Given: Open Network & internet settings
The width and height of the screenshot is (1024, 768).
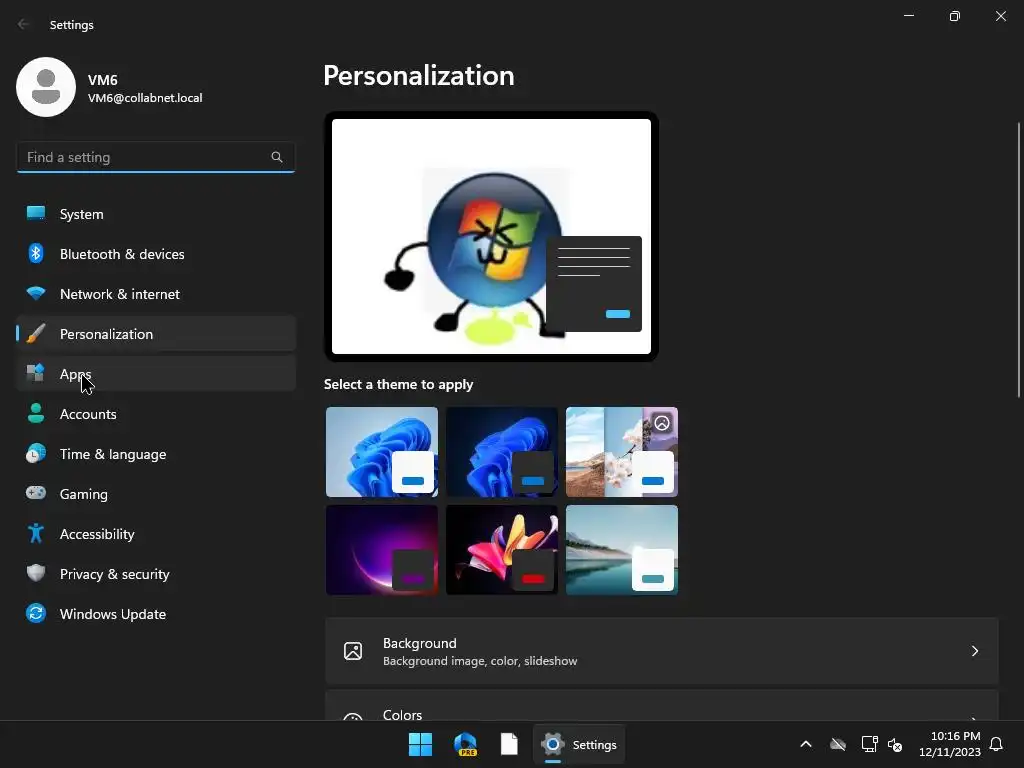Looking at the screenshot, I should point(156,294).
